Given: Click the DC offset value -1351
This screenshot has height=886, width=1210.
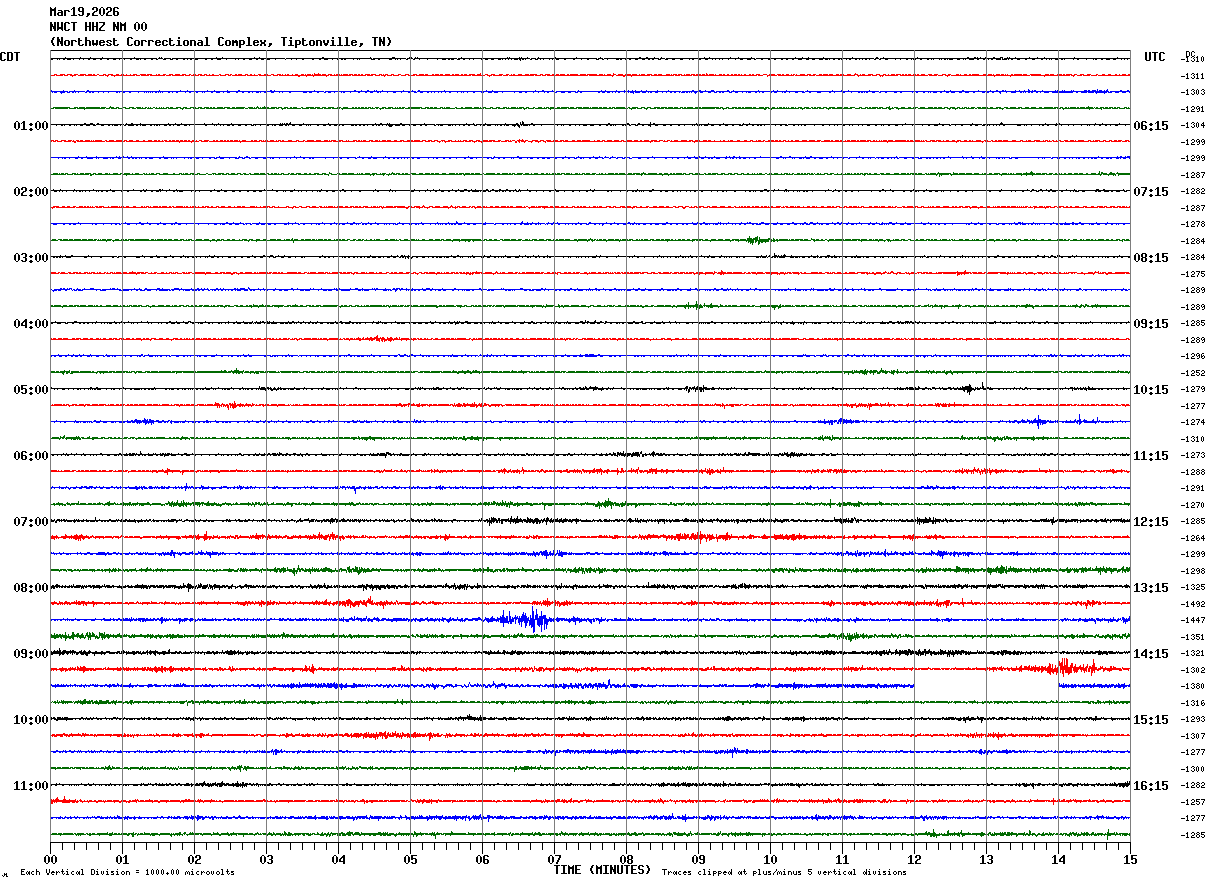Looking at the screenshot, I should [x=1193, y=637].
